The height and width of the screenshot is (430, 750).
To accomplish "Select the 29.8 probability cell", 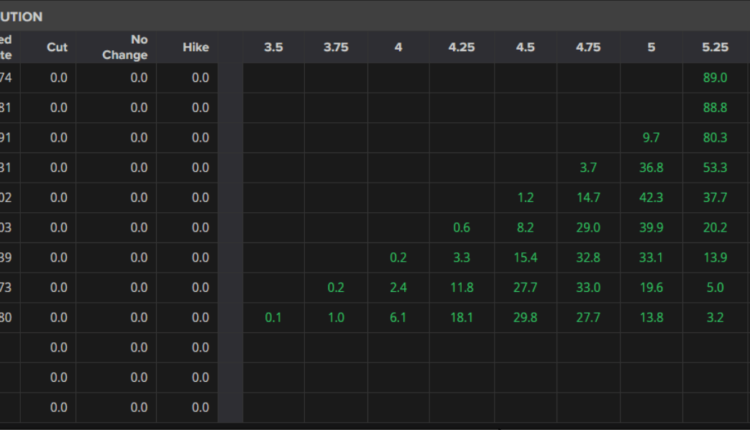I will (525, 318).
